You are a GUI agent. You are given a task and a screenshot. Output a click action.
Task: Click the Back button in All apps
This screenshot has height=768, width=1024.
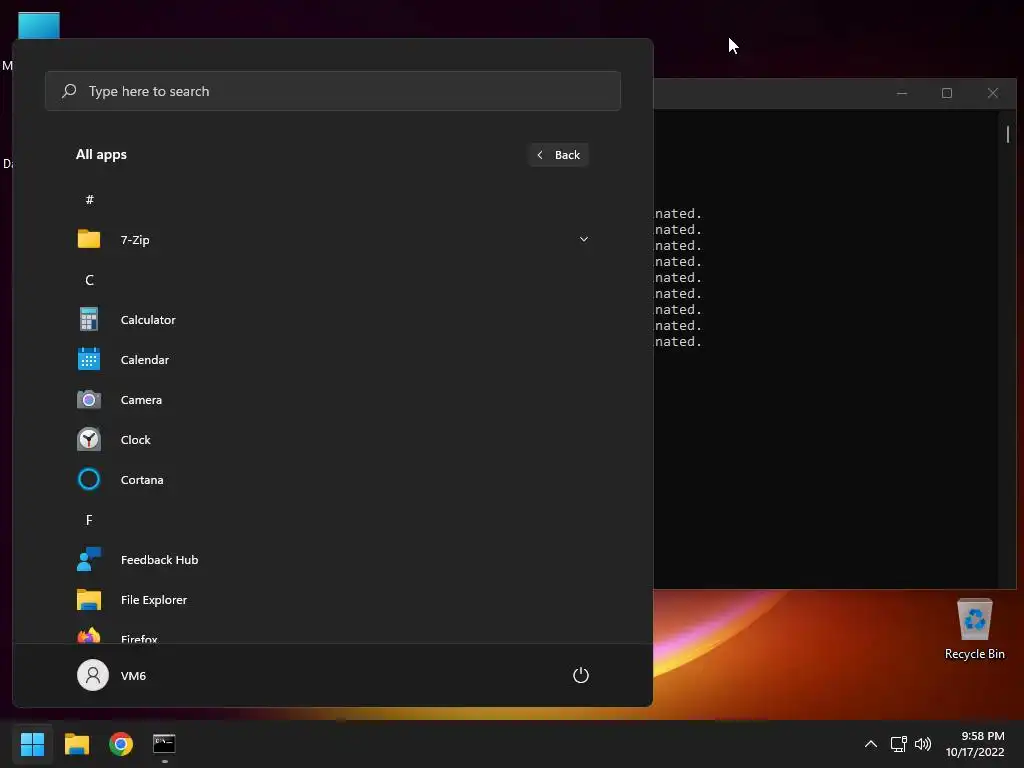558,155
